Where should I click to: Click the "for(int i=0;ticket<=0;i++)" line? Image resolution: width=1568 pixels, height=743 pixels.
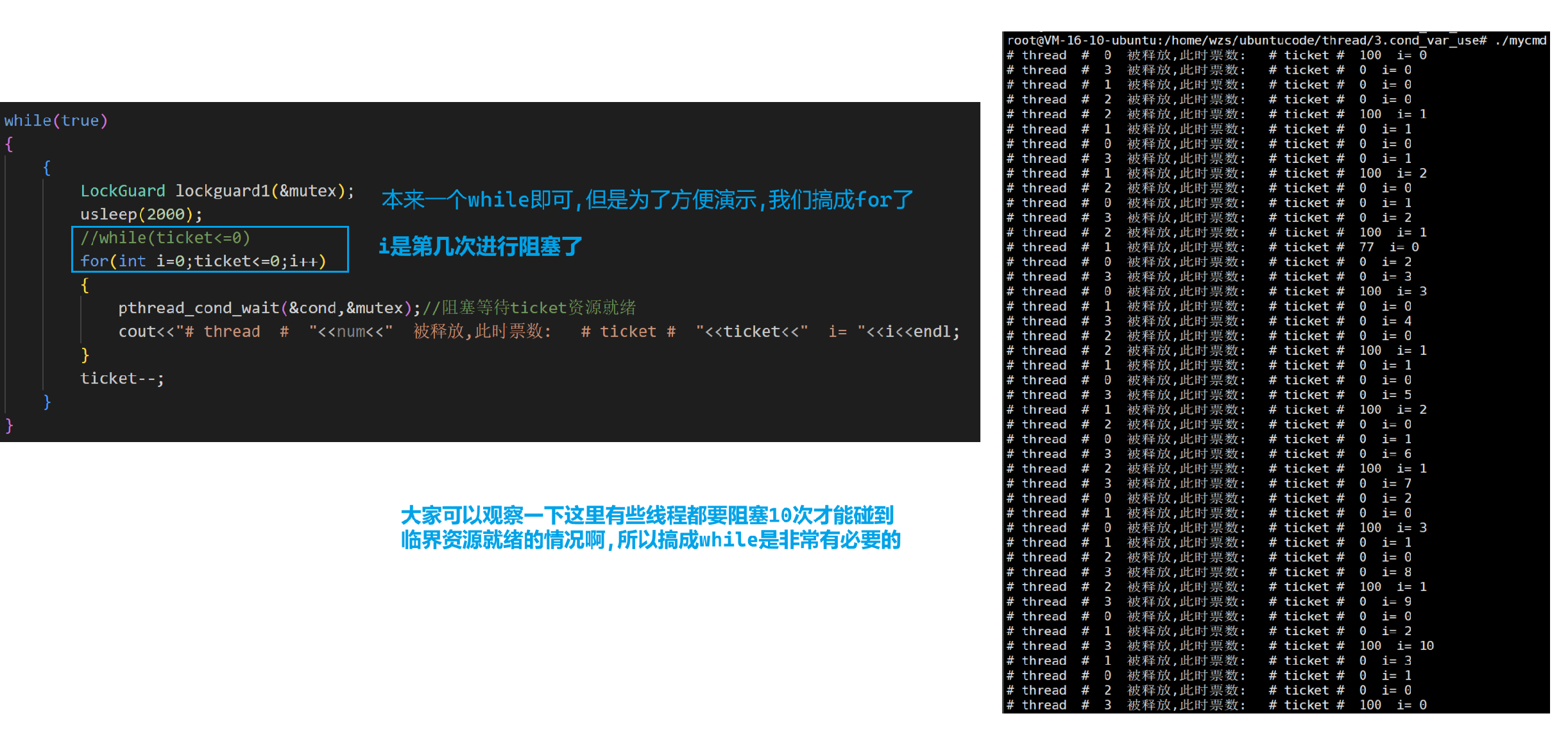click(x=203, y=261)
